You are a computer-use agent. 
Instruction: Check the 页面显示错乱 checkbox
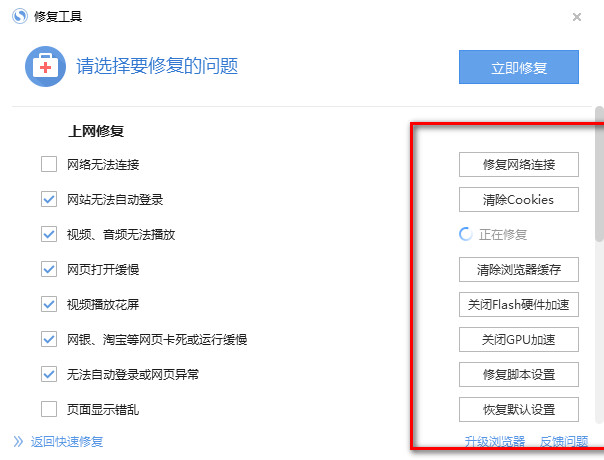[x=49, y=409]
